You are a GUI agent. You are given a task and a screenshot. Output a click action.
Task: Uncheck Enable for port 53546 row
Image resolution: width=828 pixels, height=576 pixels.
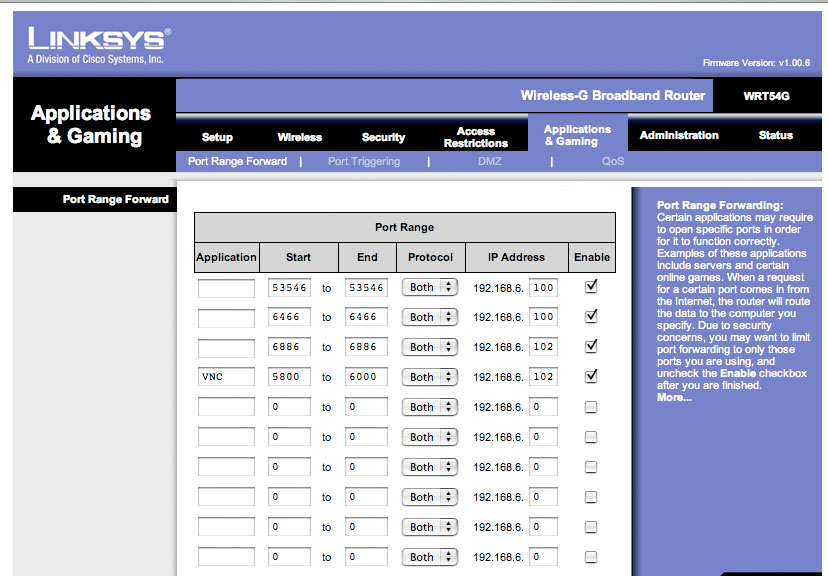click(x=591, y=286)
